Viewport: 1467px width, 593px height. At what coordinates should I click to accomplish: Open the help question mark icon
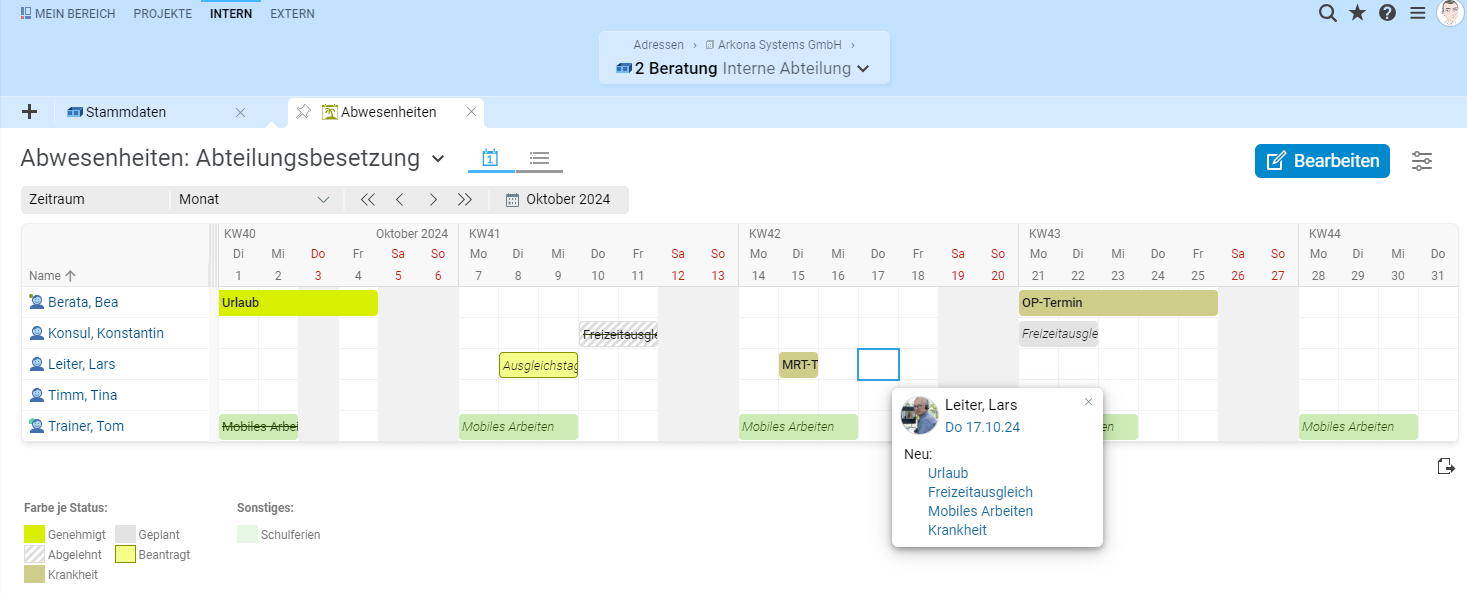click(x=1387, y=13)
